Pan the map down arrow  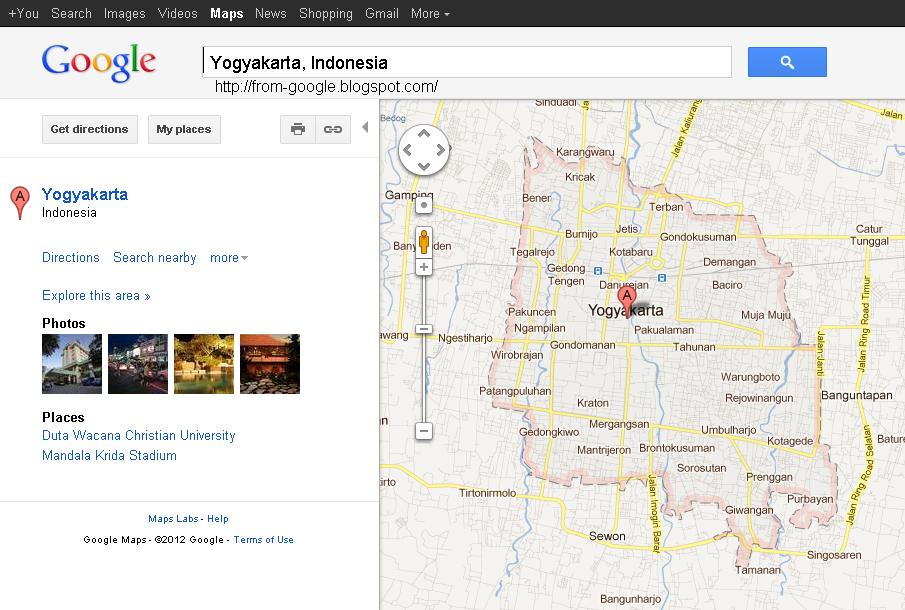(x=424, y=166)
